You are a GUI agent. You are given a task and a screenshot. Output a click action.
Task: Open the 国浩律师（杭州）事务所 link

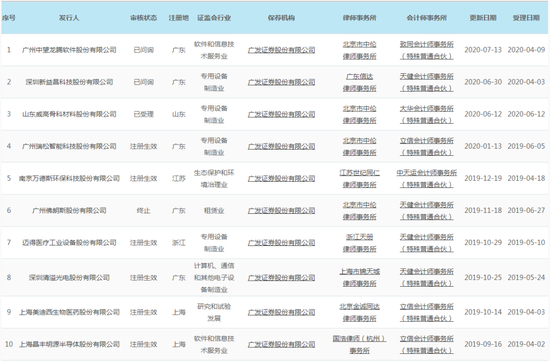tap(360, 345)
